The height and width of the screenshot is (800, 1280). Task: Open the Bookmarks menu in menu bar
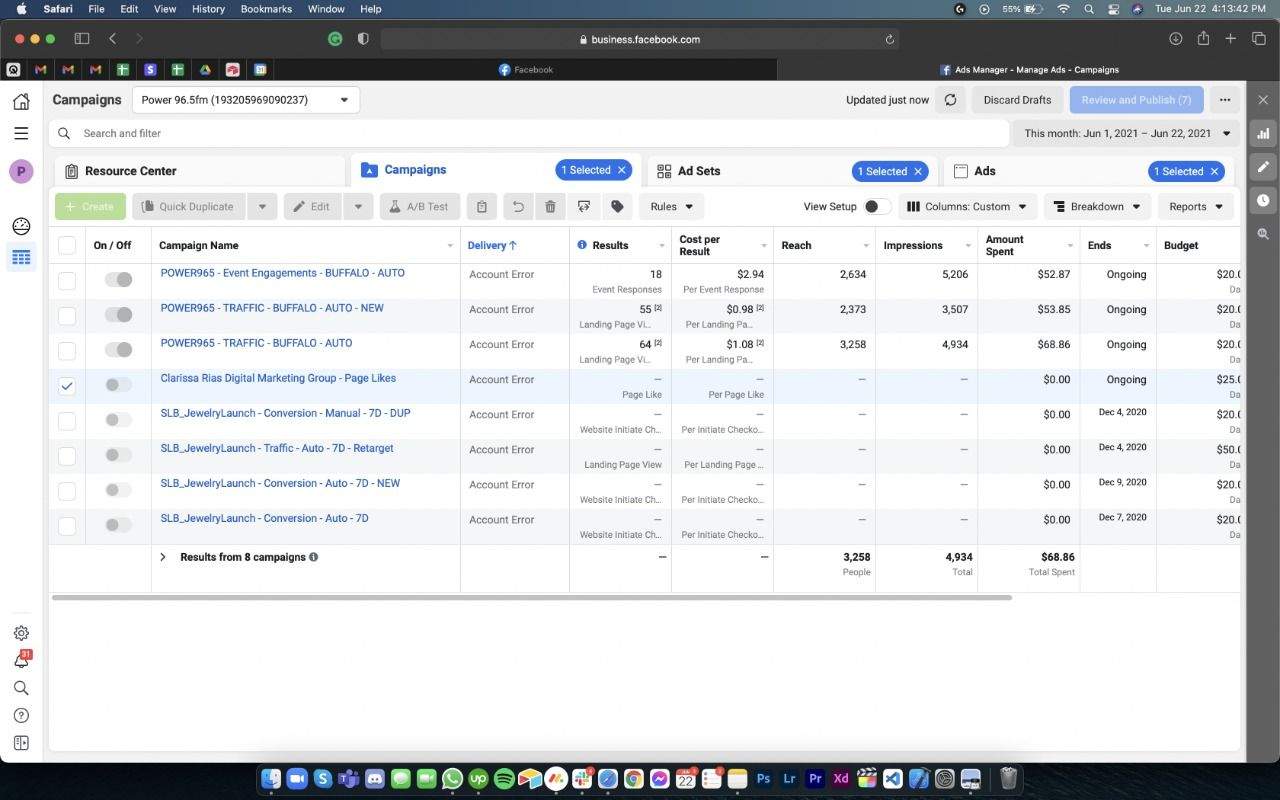(x=264, y=9)
